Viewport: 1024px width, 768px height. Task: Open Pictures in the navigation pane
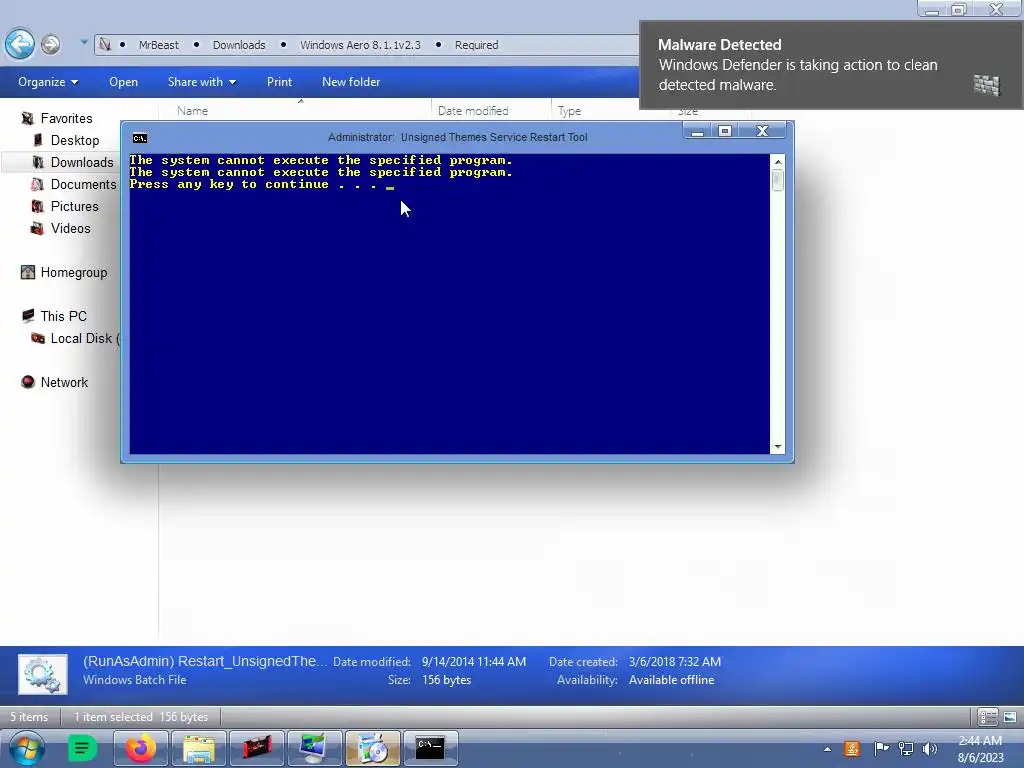[74, 206]
